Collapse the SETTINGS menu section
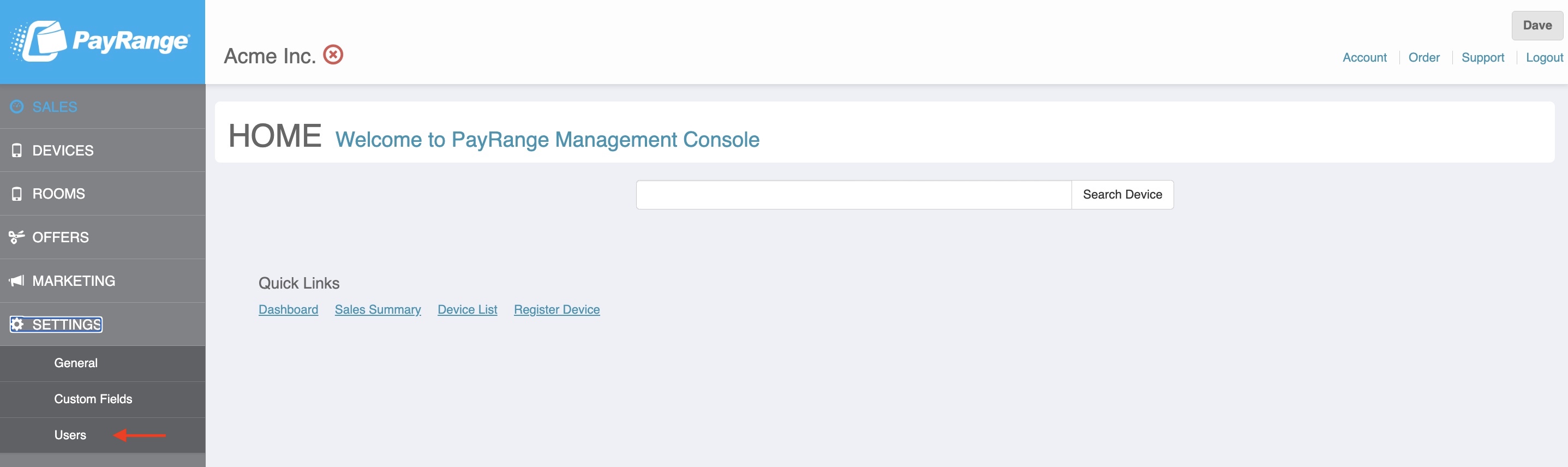Viewport: 1568px width, 467px height. (56, 325)
